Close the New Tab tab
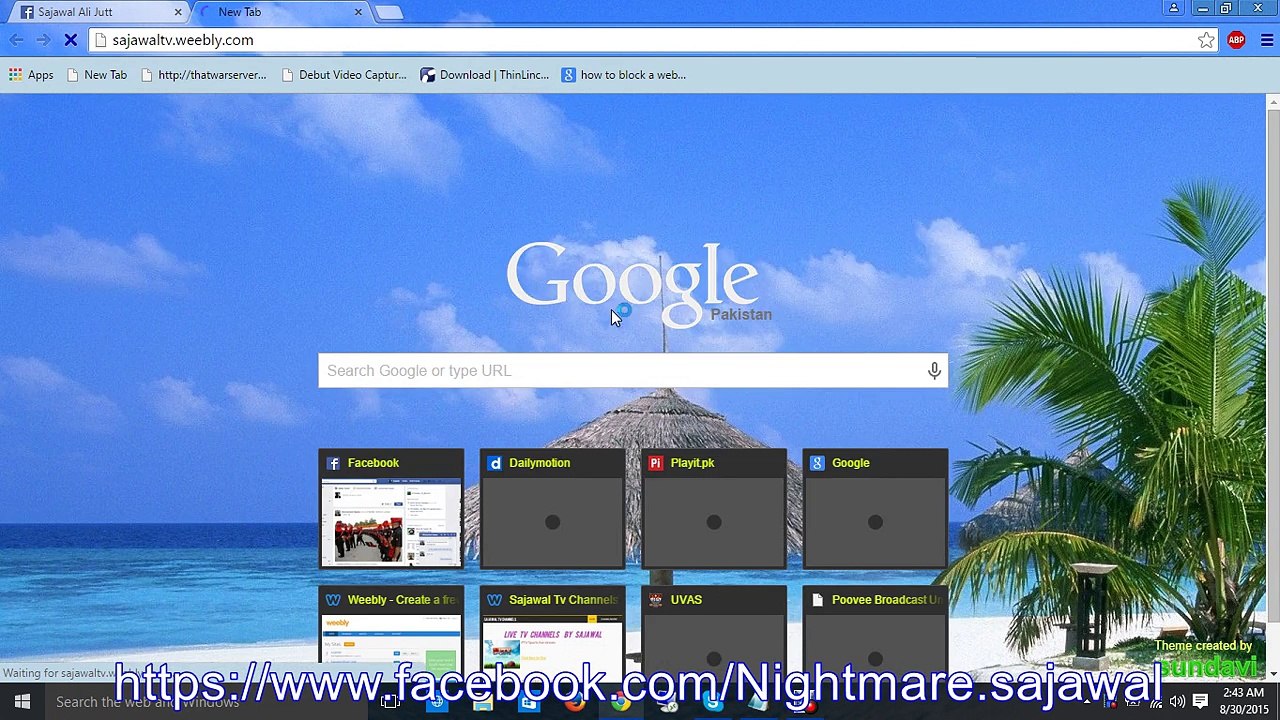 (358, 12)
